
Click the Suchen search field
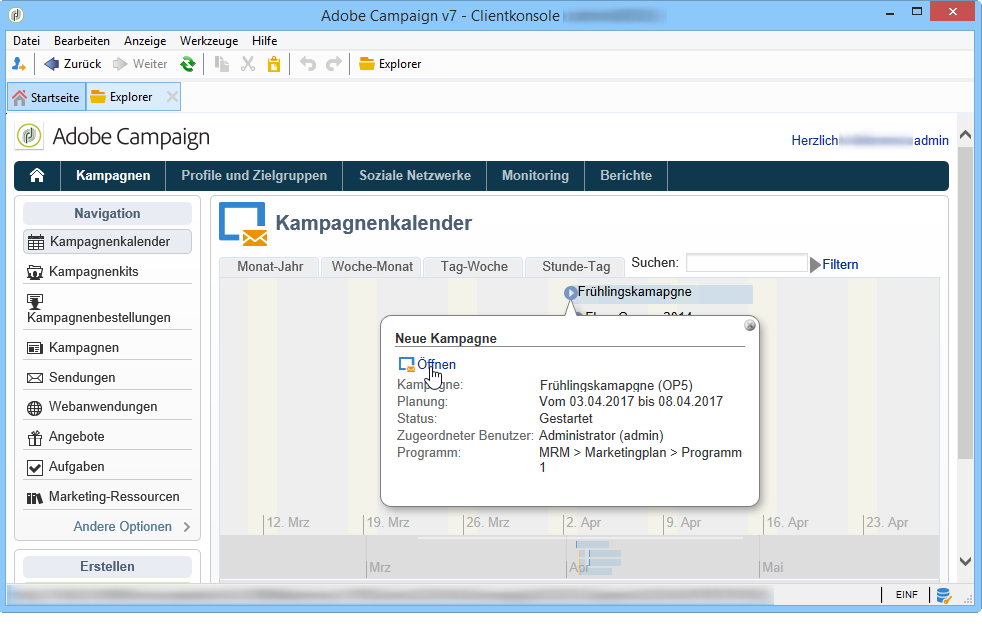coord(747,263)
